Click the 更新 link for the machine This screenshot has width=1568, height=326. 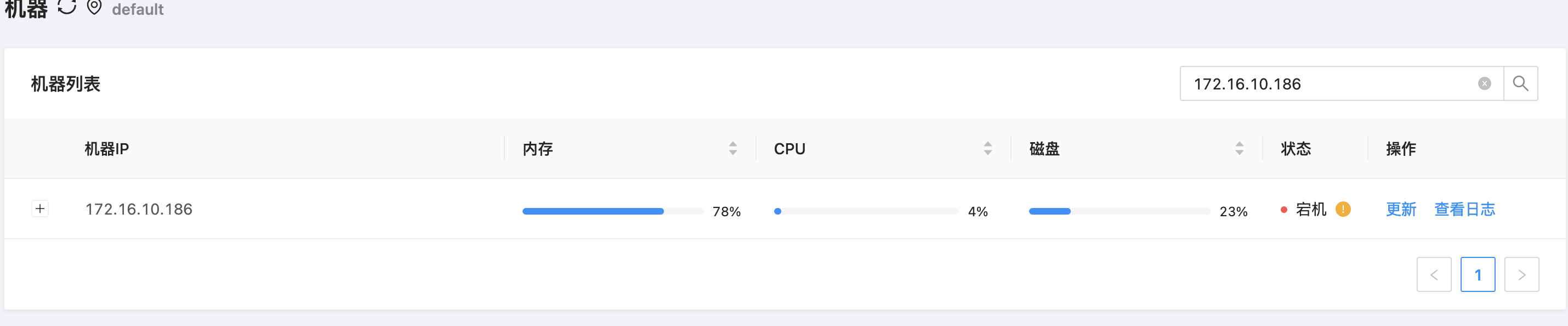point(1401,209)
